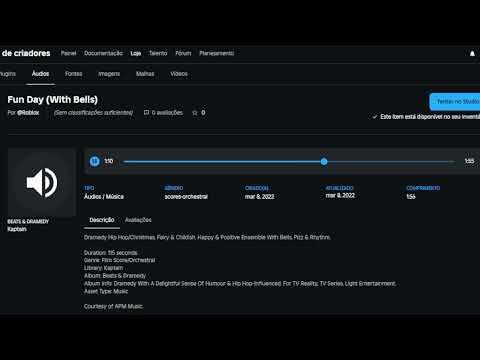Click the speaker audio thumbnail

(42, 183)
